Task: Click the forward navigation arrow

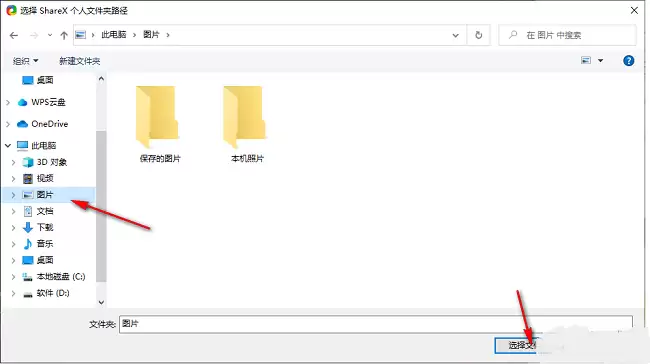Action: click(x=34, y=36)
